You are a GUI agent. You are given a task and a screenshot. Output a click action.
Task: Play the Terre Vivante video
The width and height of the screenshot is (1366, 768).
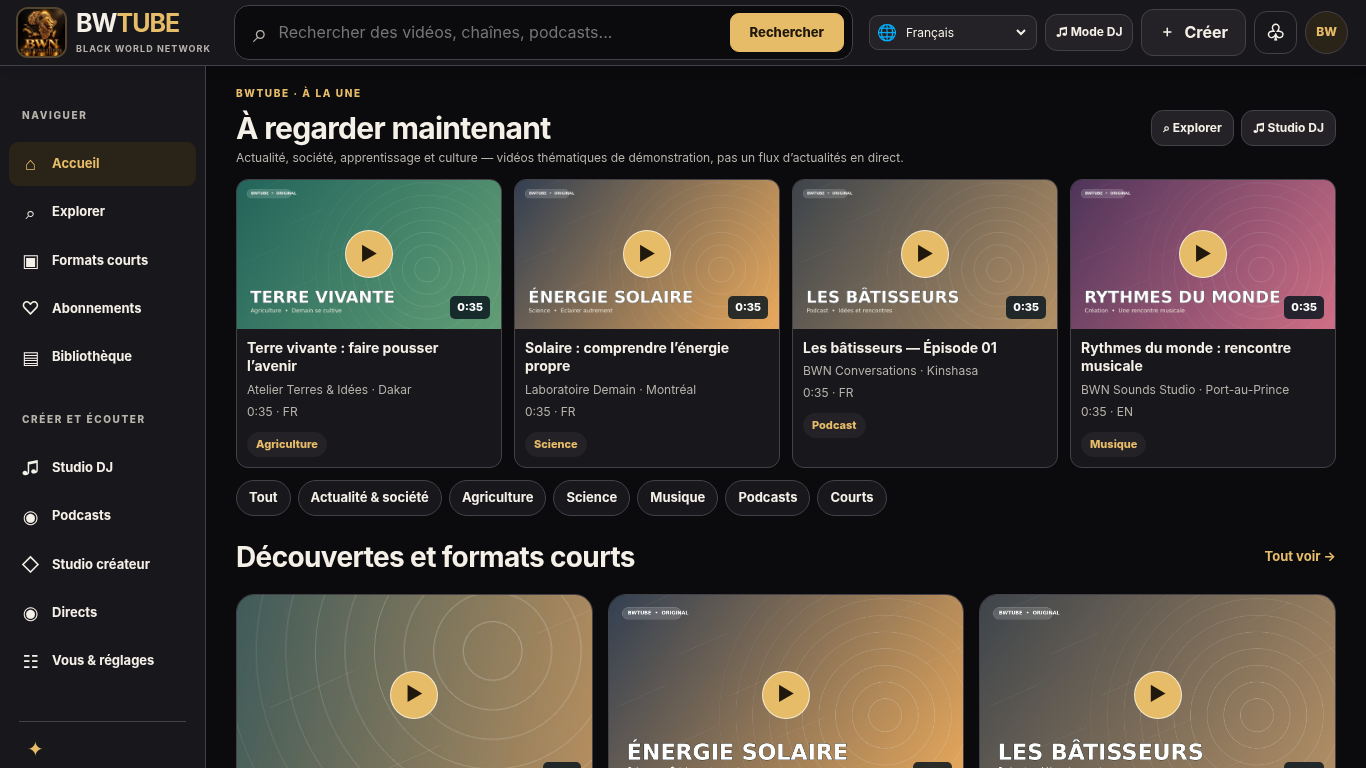tap(369, 254)
